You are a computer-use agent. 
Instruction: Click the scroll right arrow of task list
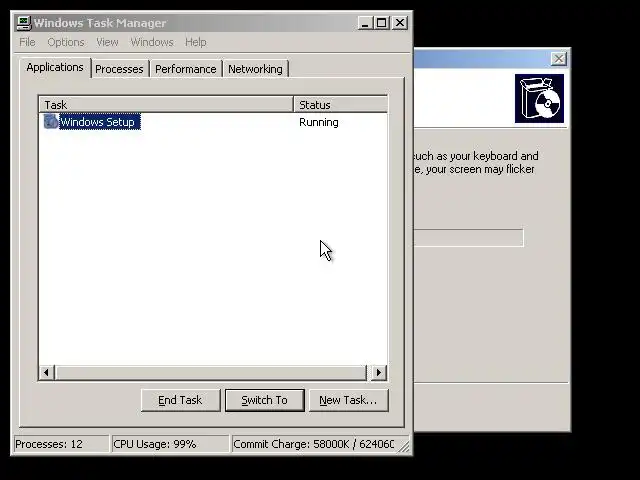click(379, 372)
